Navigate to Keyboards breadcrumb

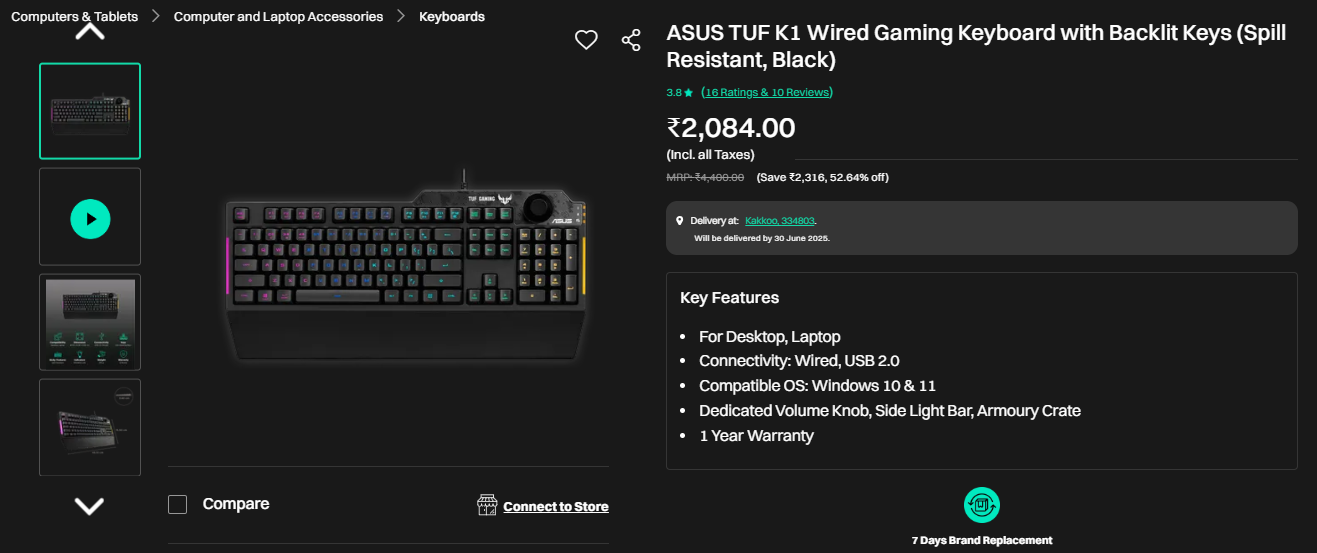click(x=452, y=17)
